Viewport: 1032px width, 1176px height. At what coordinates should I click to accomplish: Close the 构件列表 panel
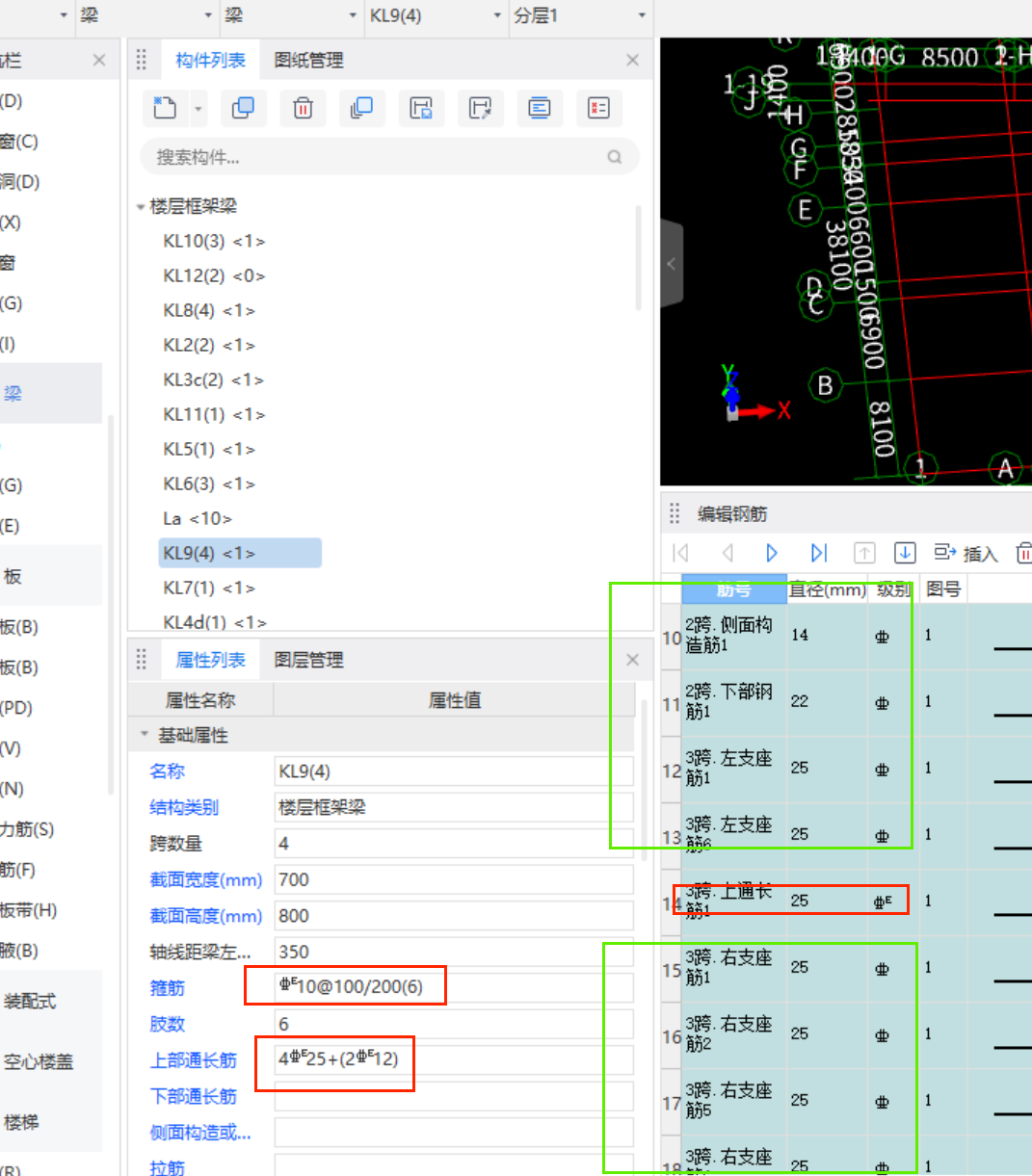point(632,60)
